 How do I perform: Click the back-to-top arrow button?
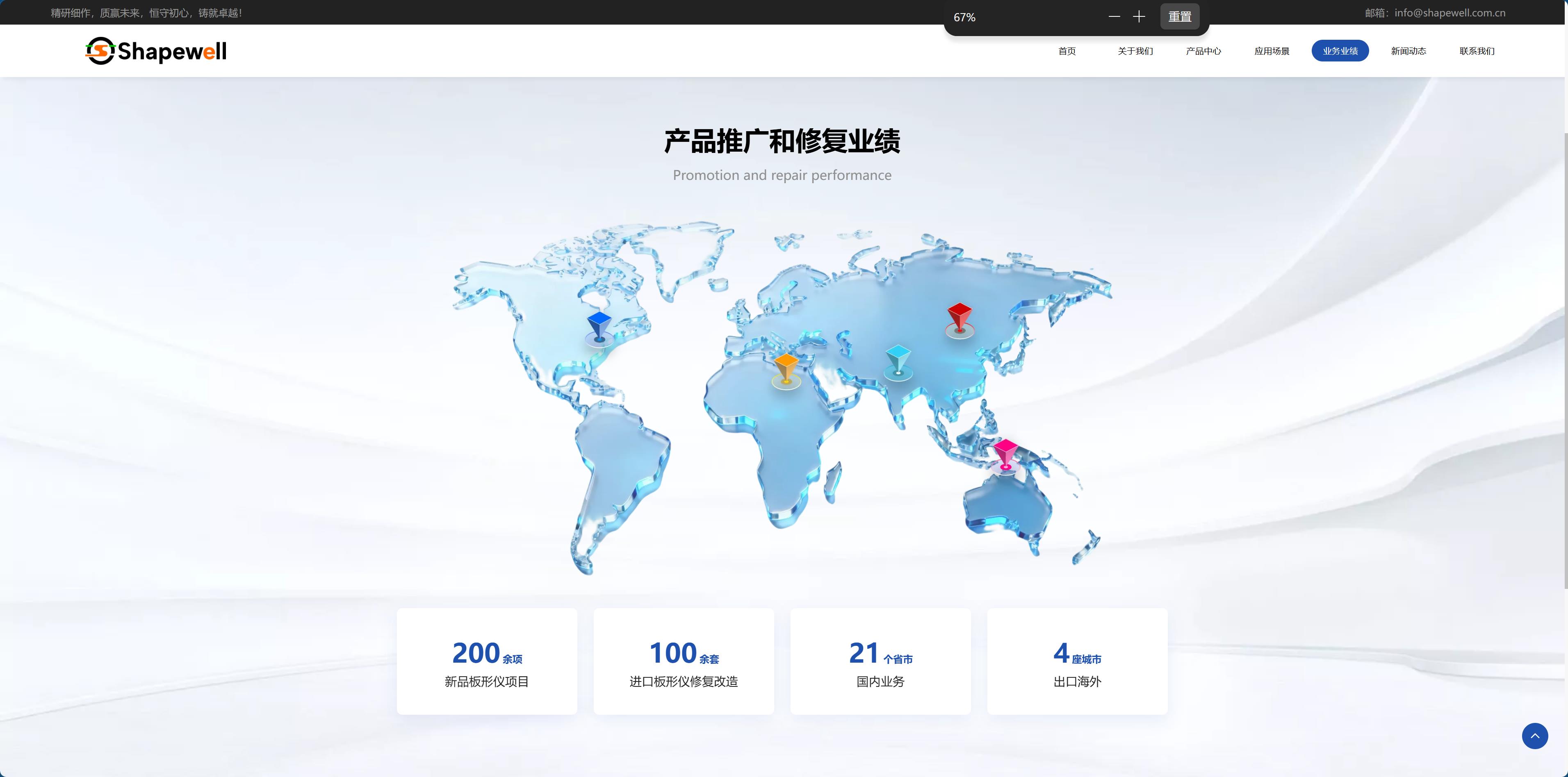point(1534,736)
